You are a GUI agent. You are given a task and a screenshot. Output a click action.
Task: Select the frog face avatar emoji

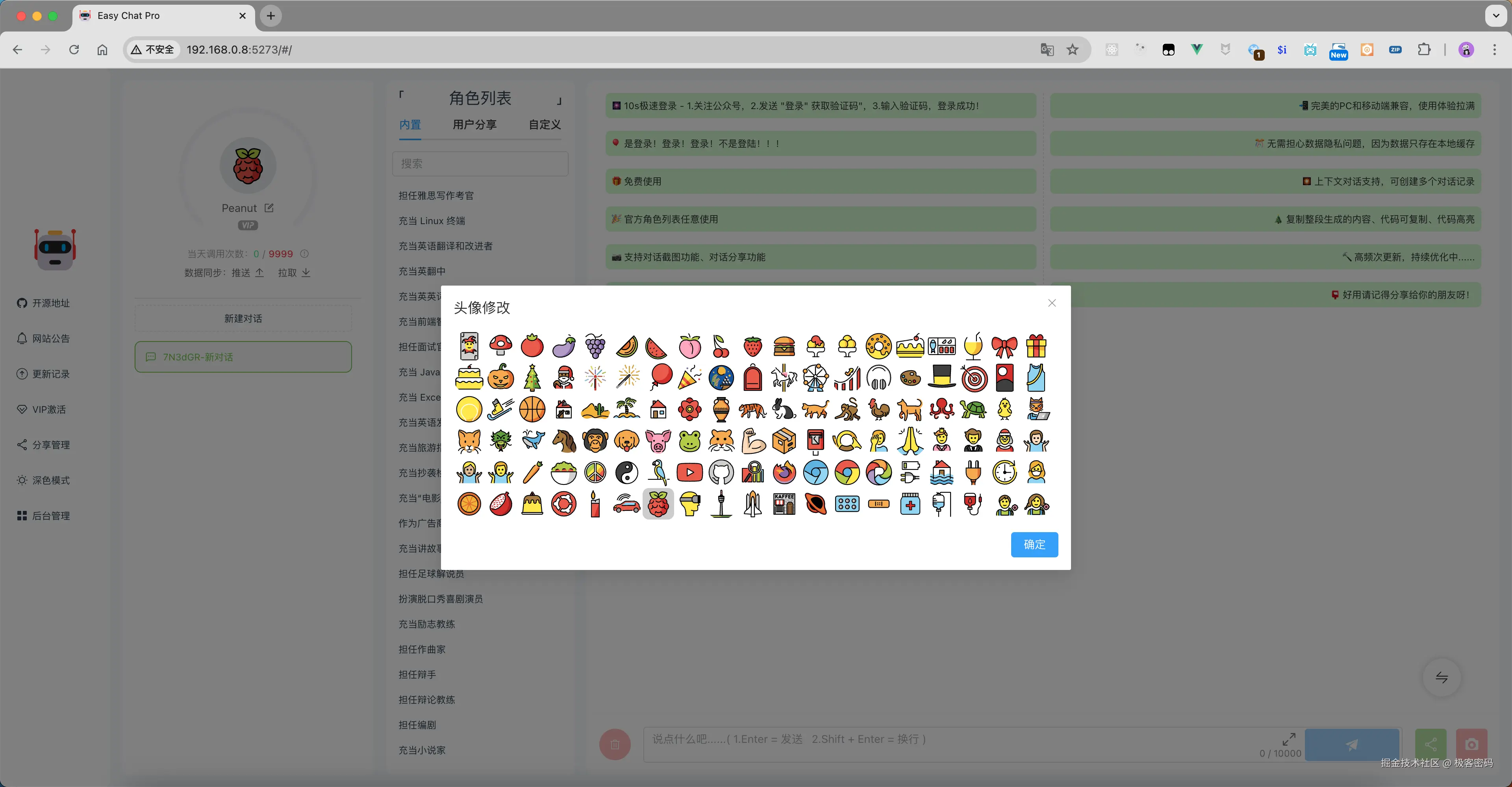point(689,440)
